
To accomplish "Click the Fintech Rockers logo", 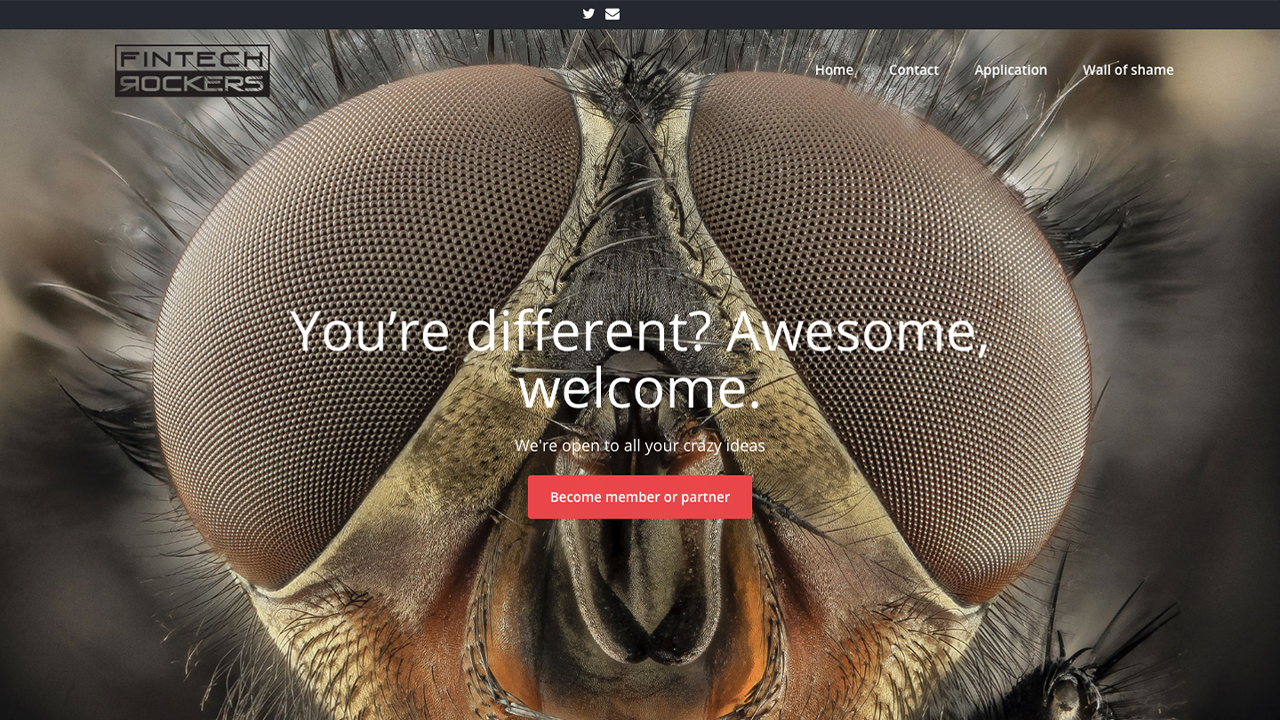I will point(192,71).
